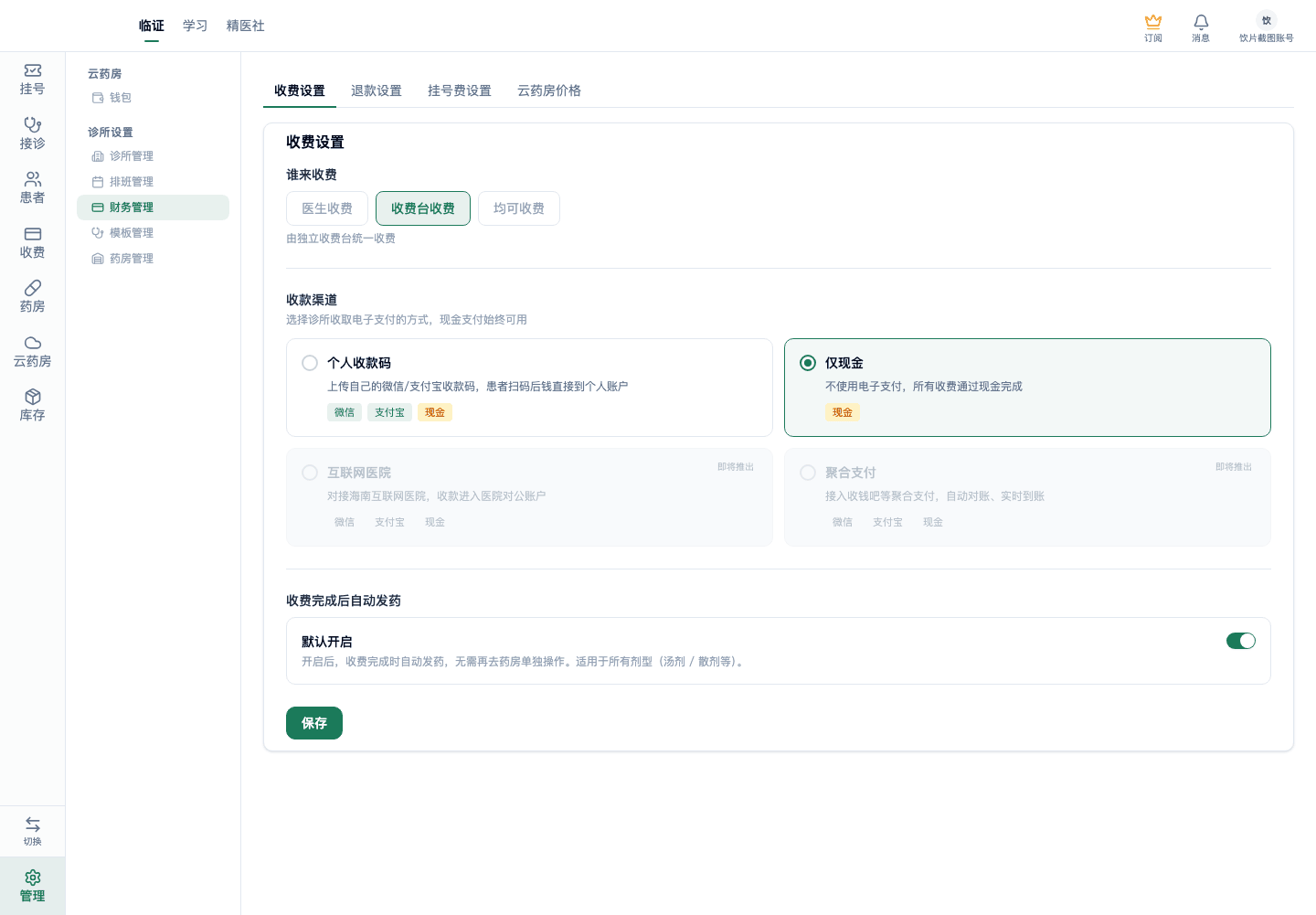Click the 即将推出 label on 聚合支付 card

pos(1234,467)
